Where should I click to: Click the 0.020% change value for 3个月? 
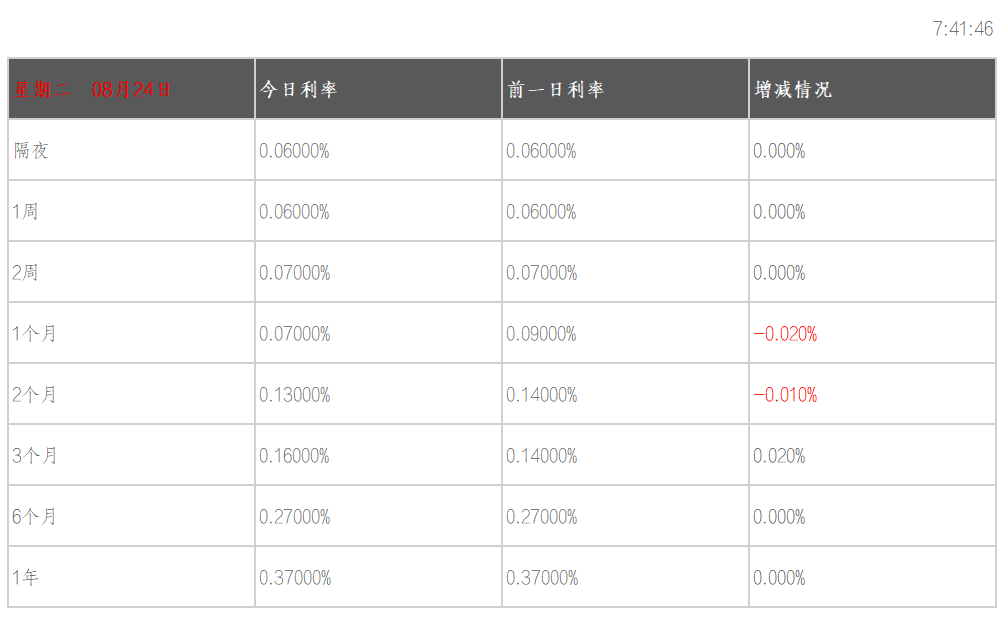tap(779, 456)
